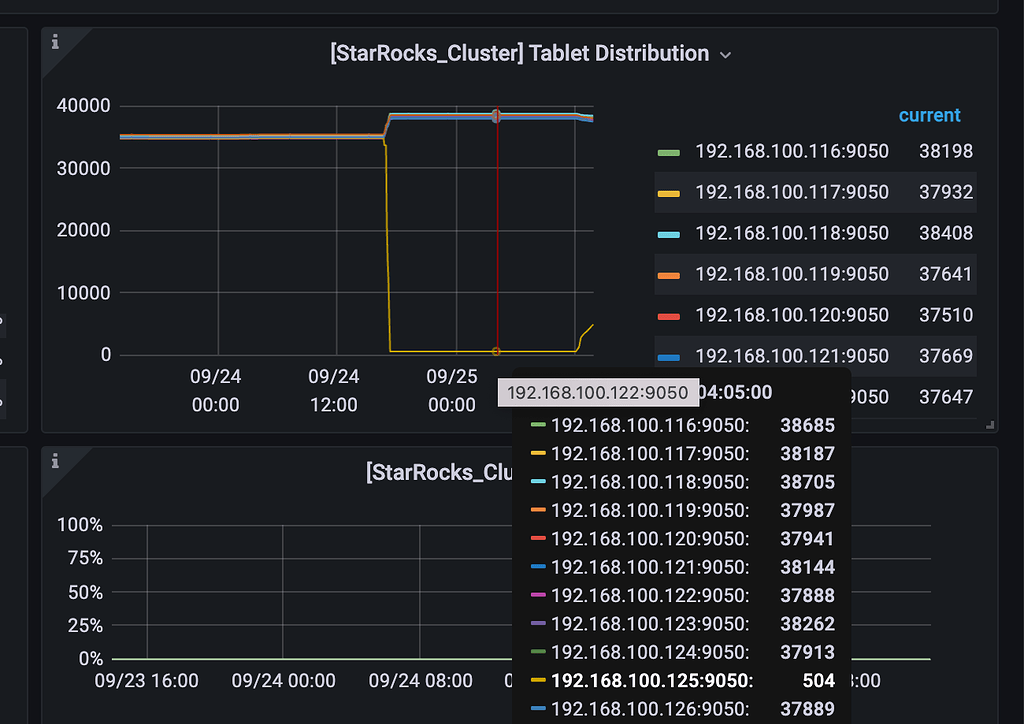1024x724 pixels.
Task: Toggle series 192.168.100.116:9050 in legend
Action: click(x=792, y=151)
